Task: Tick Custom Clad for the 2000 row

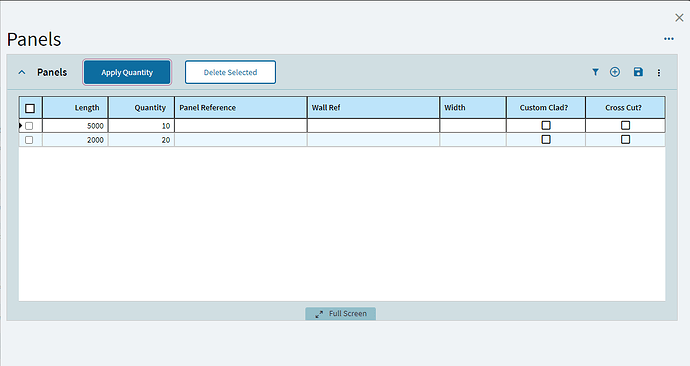Action: (546, 139)
